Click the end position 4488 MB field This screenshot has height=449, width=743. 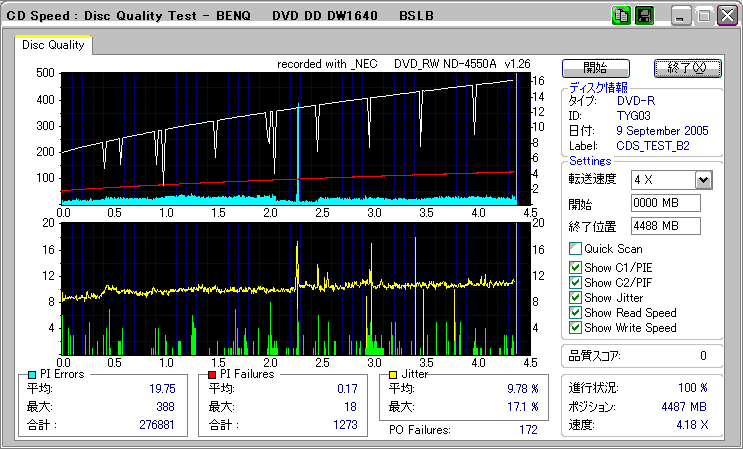666,226
